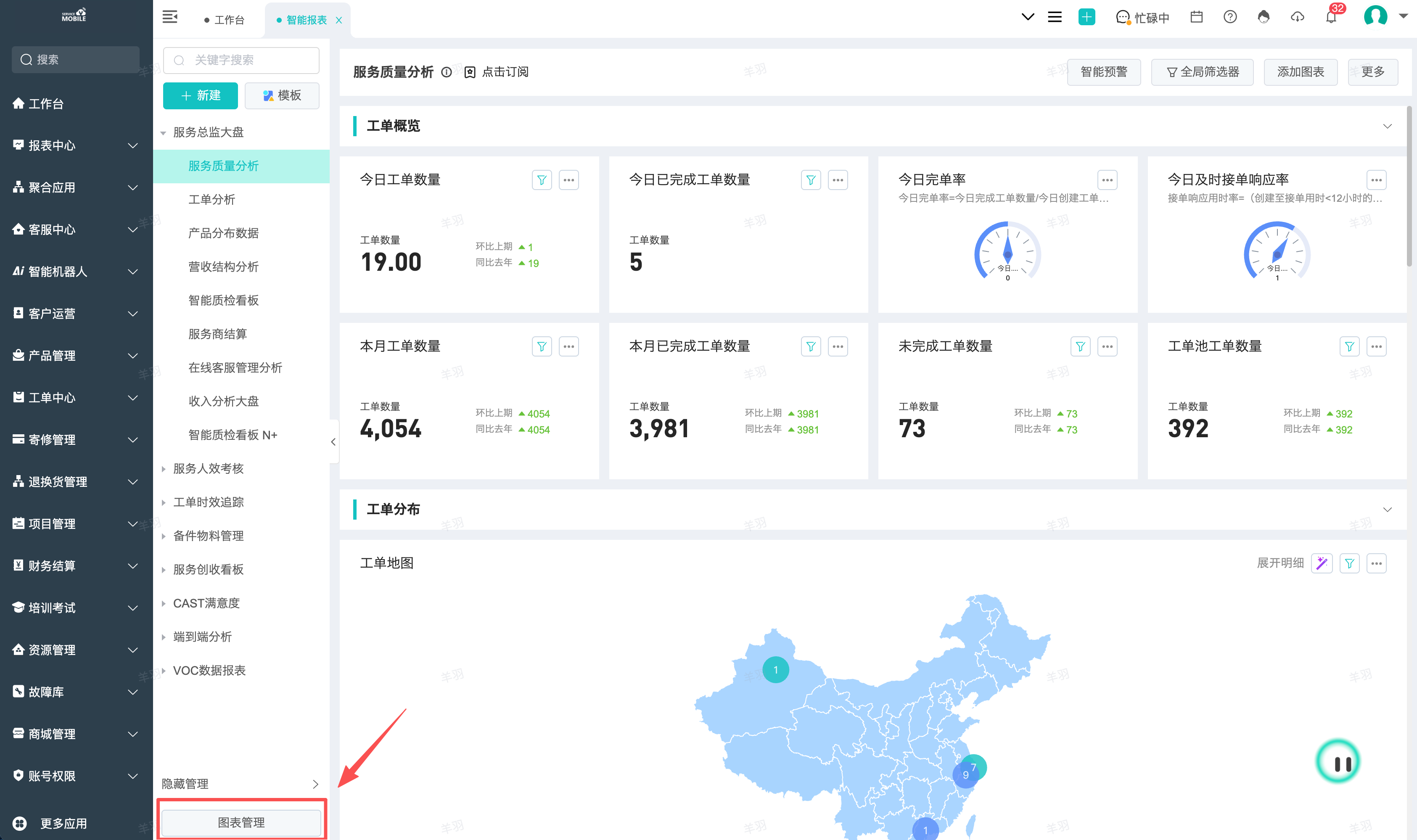This screenshot has width=1417, height=840.
Task: Open the user account dropdown arrow
Action: [x=1404, y=16]
